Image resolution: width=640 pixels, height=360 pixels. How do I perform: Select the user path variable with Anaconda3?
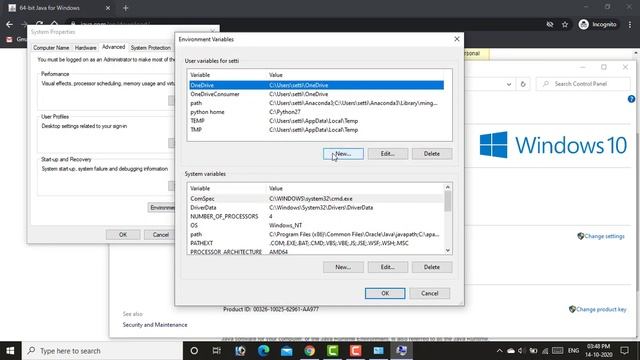(x=316, y=103)
